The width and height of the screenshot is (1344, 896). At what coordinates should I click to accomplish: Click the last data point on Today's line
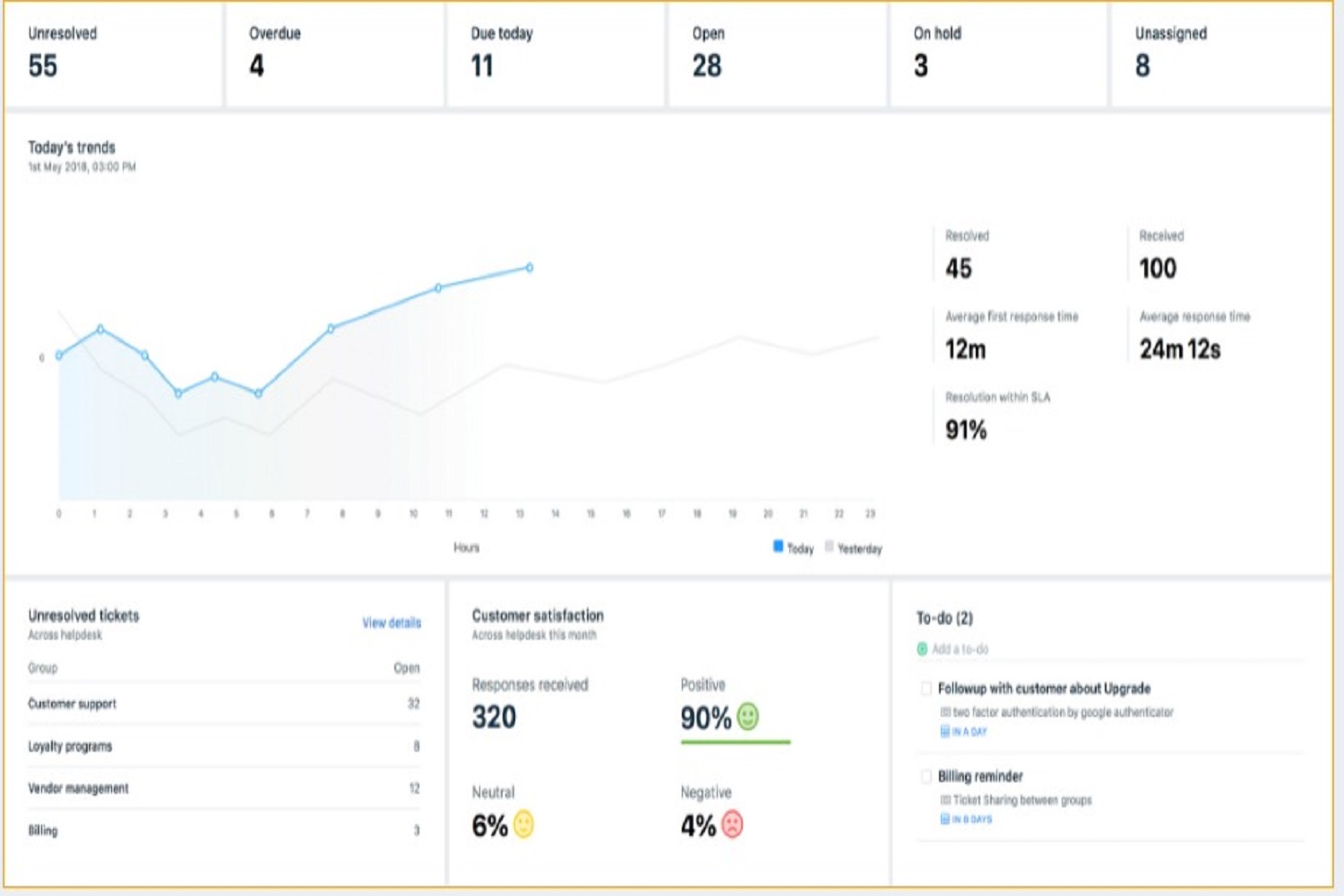(530, 267)
